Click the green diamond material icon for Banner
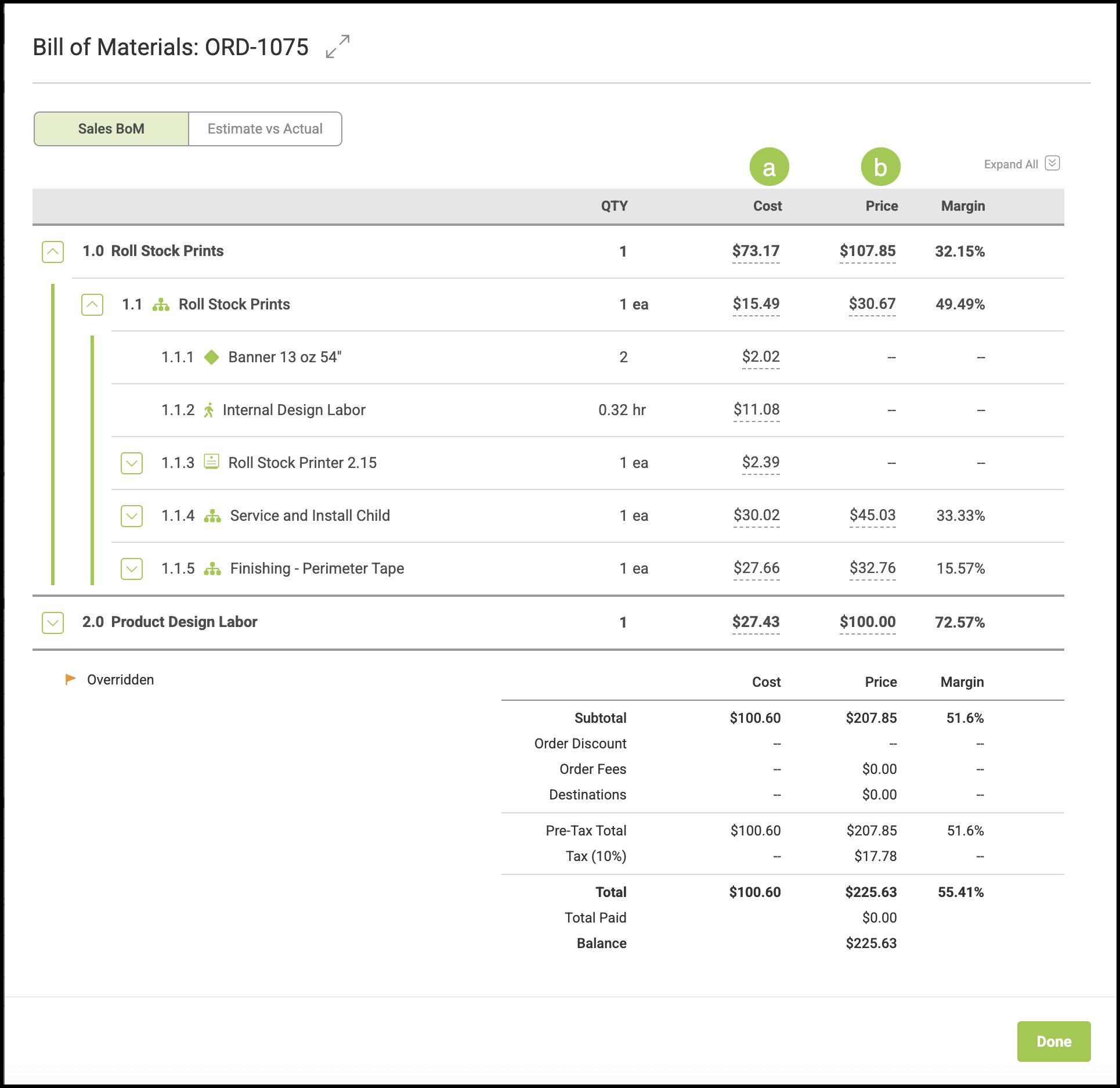Viewport: 1120px width, 1088px height. 212,357
